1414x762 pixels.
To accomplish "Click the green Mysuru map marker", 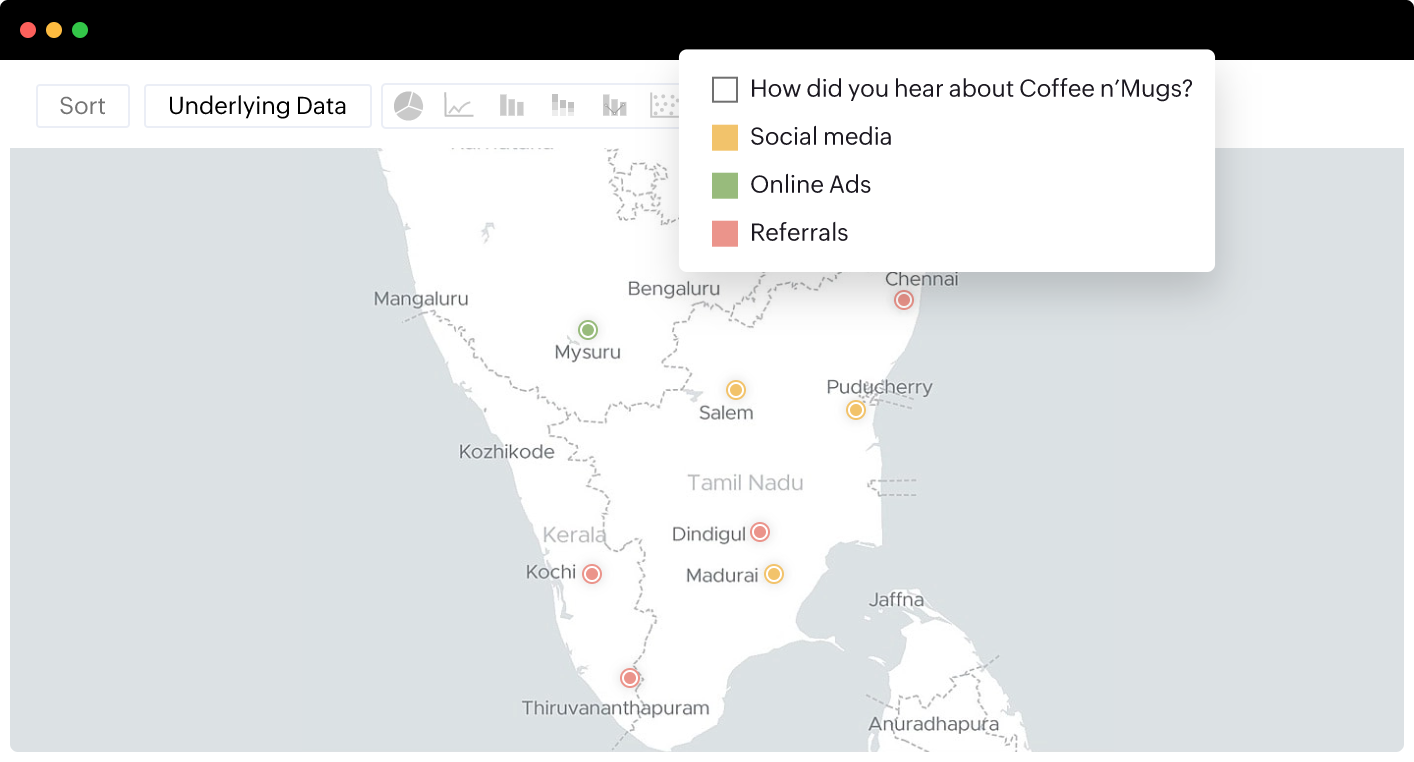I will coord(588,330).
